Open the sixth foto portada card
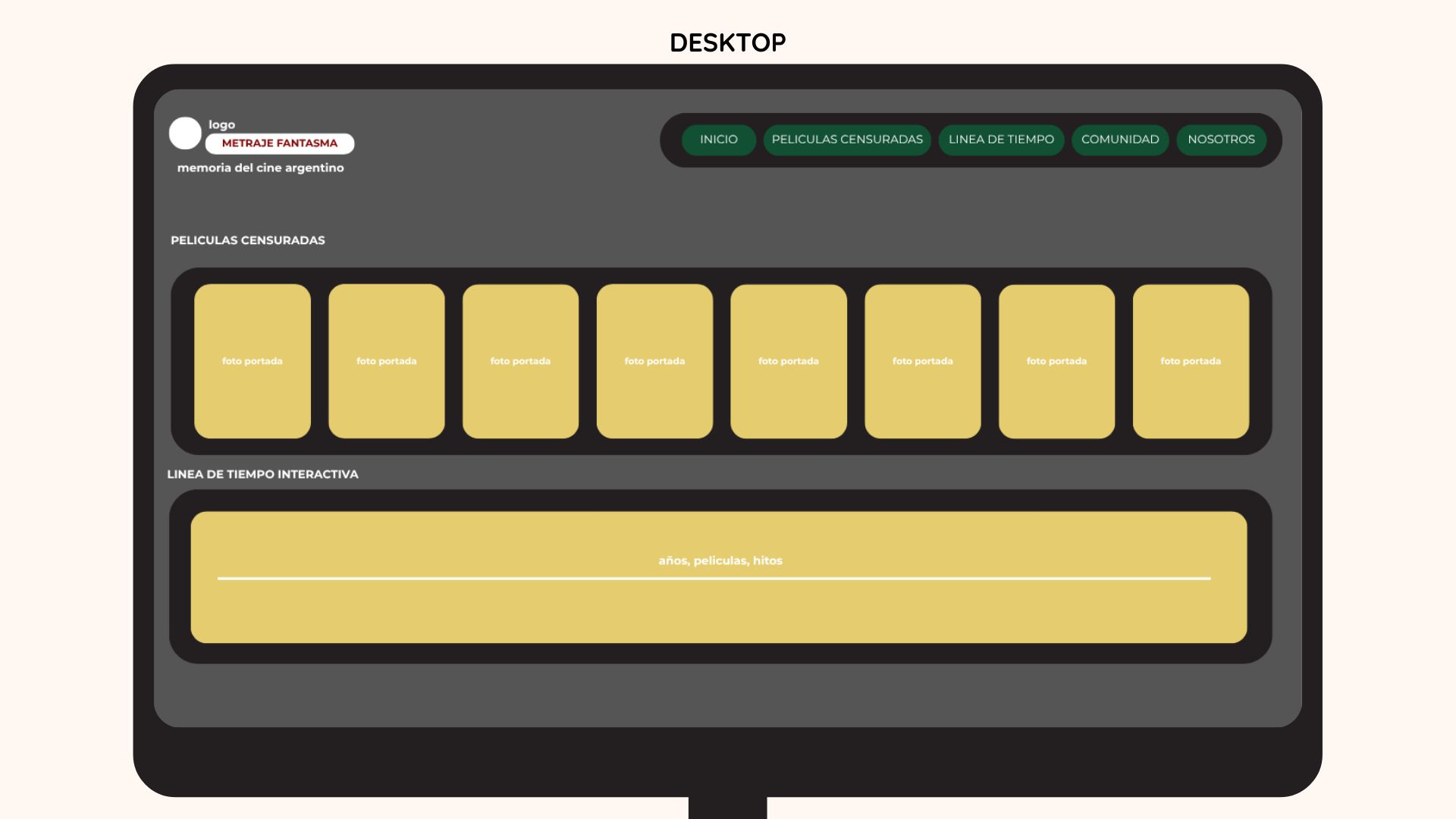1456x819 pixels. (x=922, y=361)
